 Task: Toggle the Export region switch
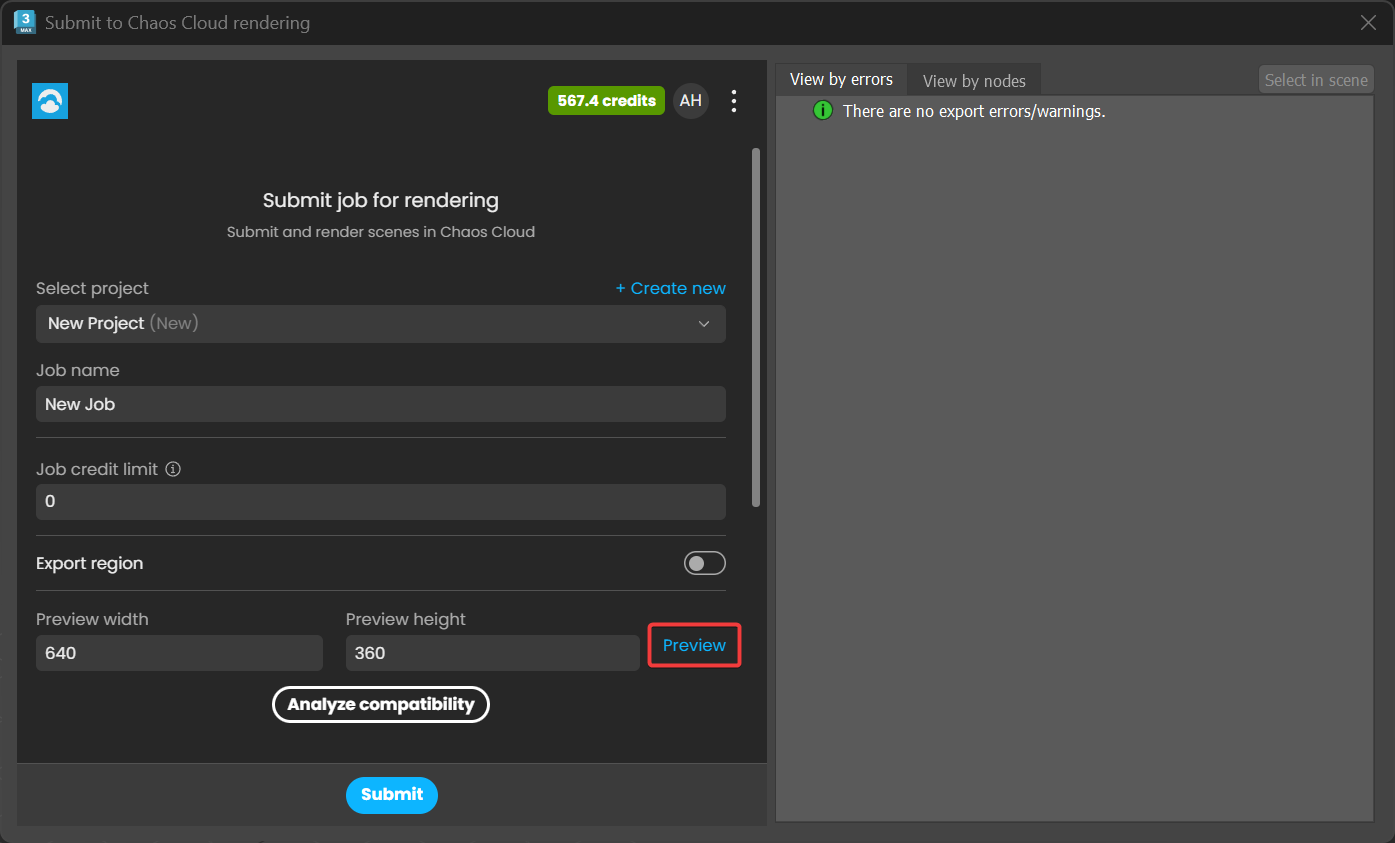705,564
